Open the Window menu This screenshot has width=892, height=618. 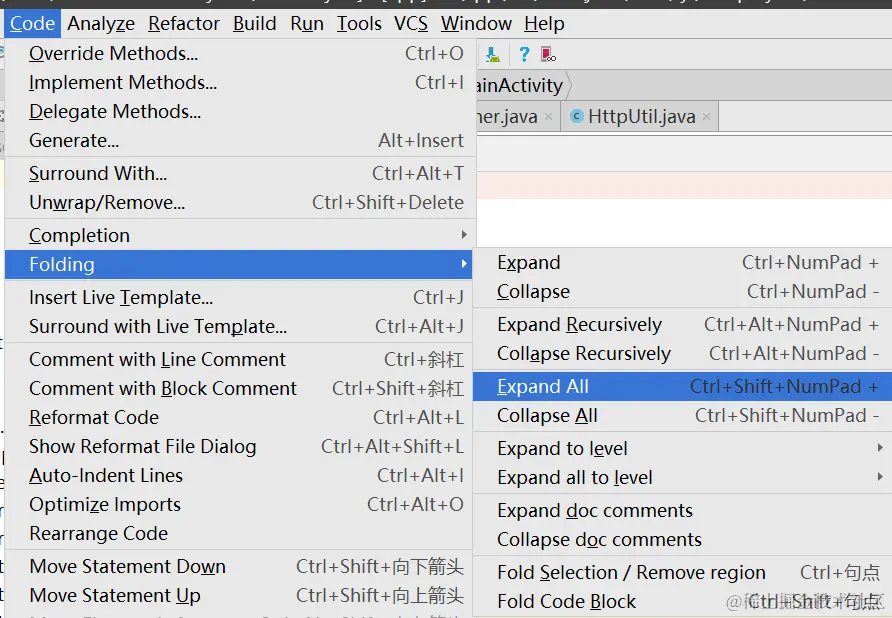(x=476, y=23)
